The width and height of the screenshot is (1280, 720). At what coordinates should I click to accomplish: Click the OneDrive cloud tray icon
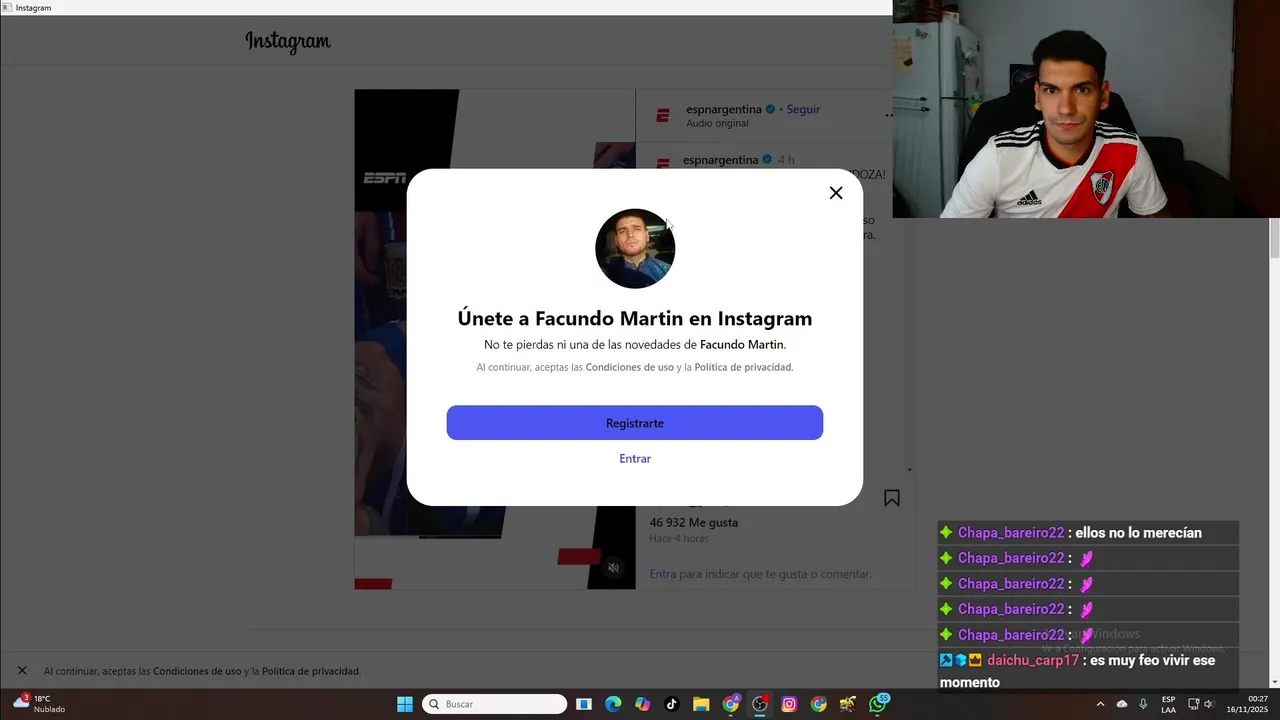click(x=1122, y=704)
